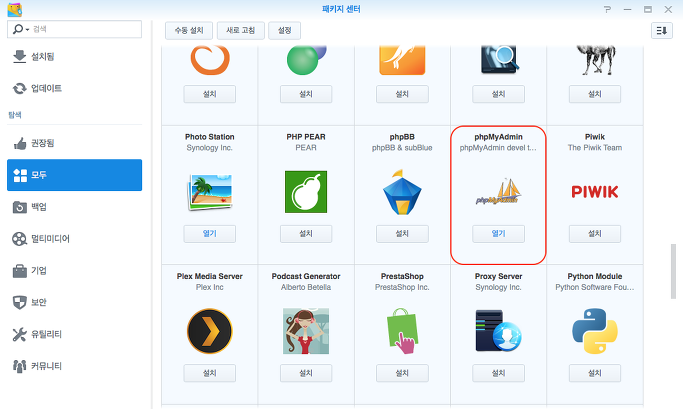Install the camel icon package
Viewport: 683px width, 409px height.
pyautogui.click(x=595, y=94)
